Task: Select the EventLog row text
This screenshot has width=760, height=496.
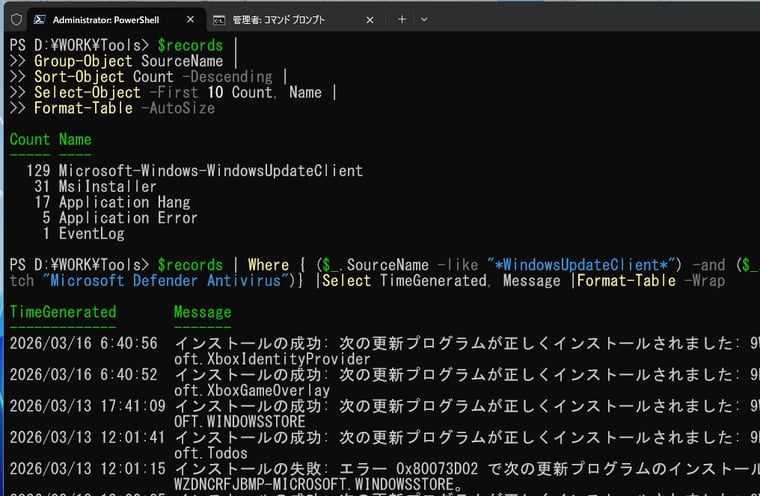Action: (x=92, y=234)
